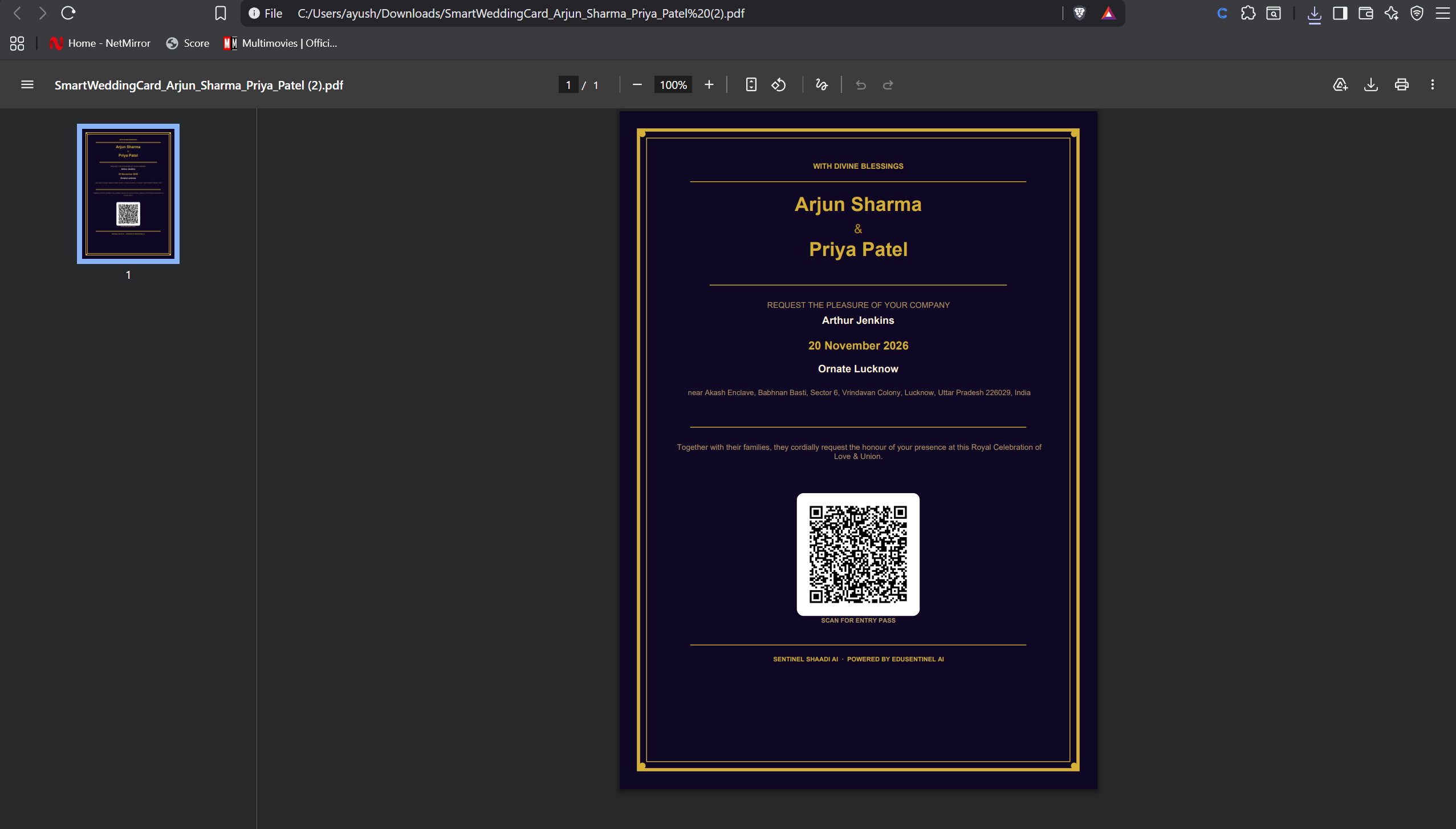Click the 'Together with their families' paragraph
Viewport: 1456px width, 829px height.
pos(859,452)
